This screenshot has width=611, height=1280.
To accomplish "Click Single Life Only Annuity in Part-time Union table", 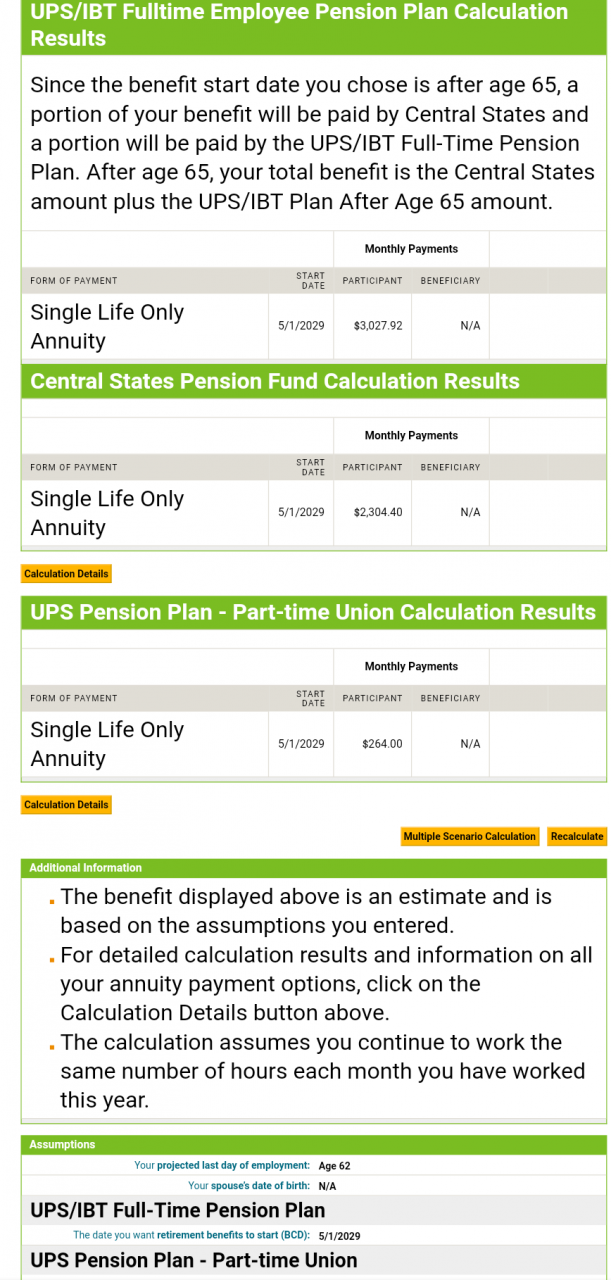I will pos(107,744).
